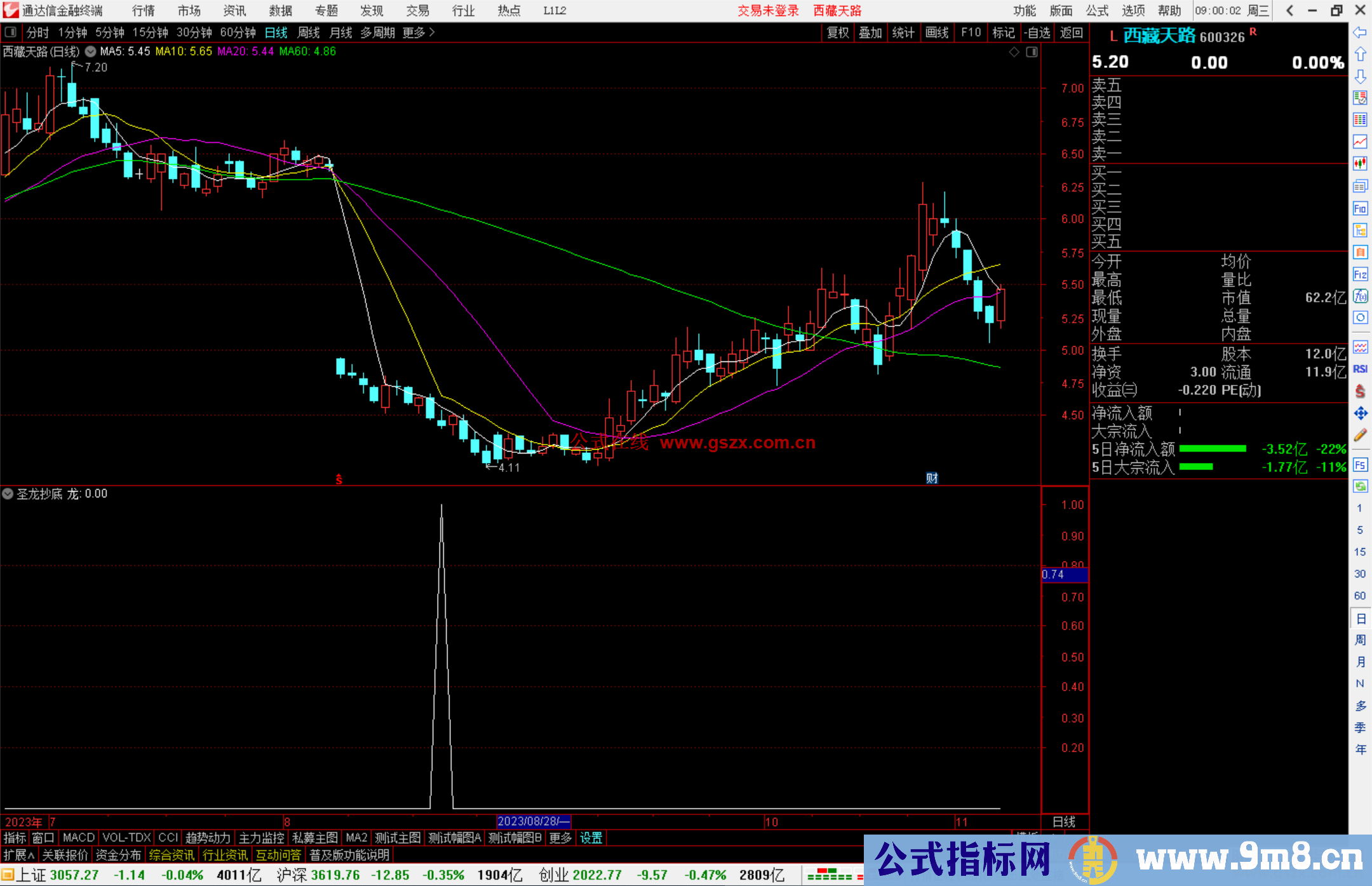Open the 公式 menu
Image resolution: width=1372 pixels, height=886 pixels.
1097,11
